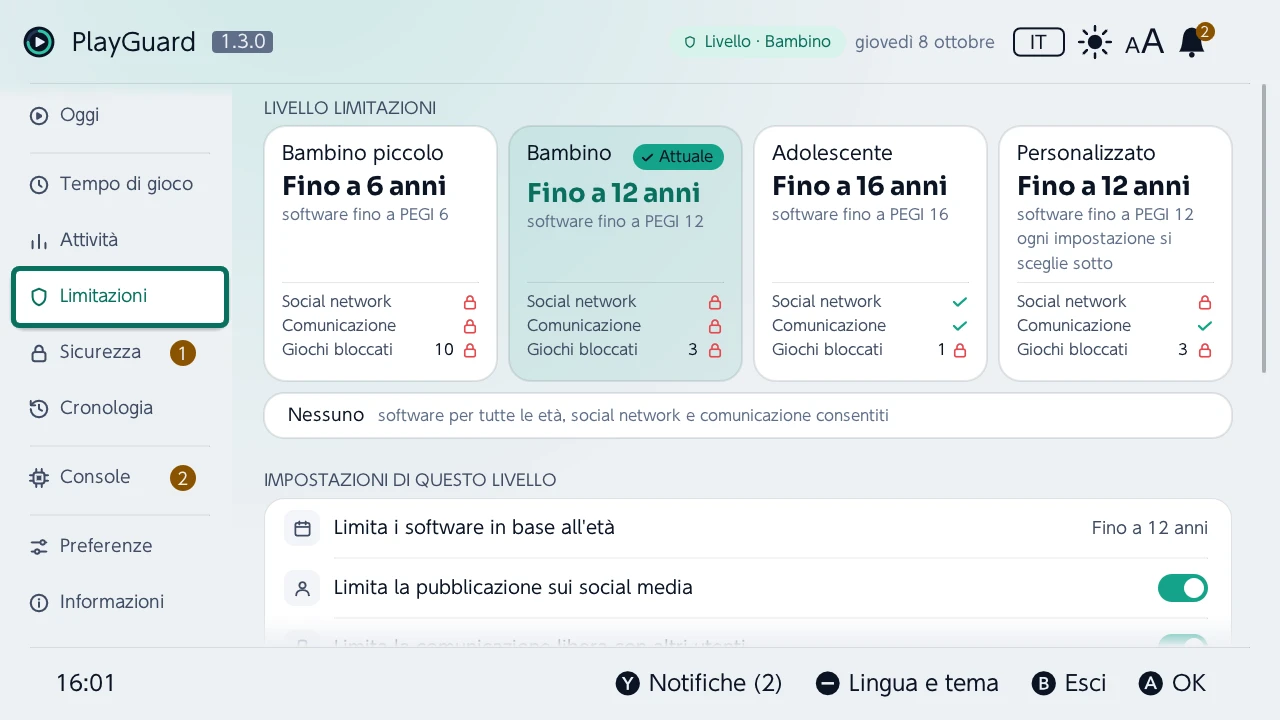The image size is (1280, 720).
Task: Open age limit value Fino a 12 anni
Action: (x=1150, y=528)
